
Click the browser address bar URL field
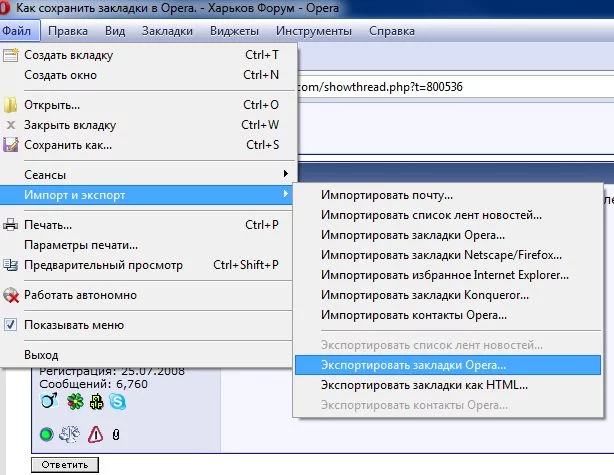[x=450, y=87]
